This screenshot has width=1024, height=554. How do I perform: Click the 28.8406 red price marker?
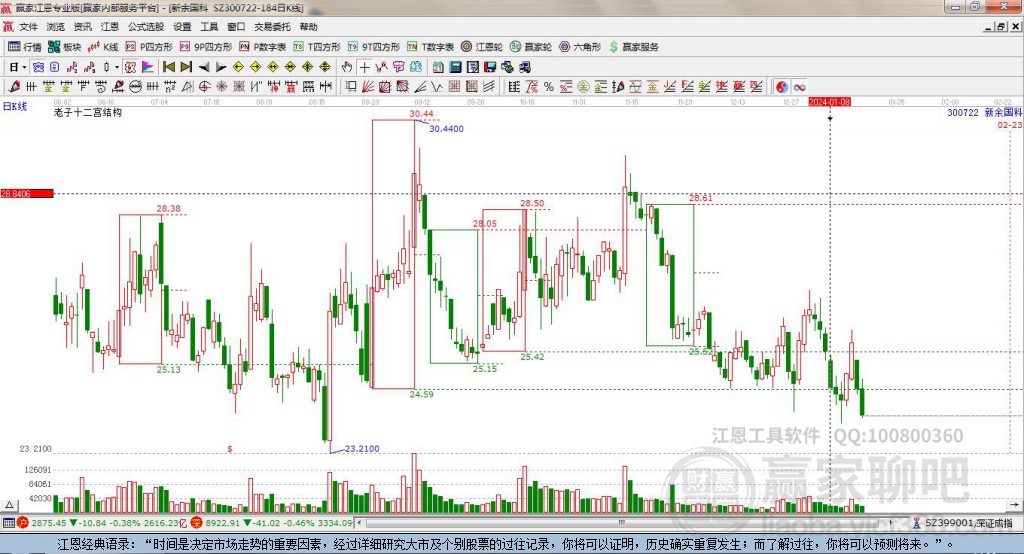click(27, 193)
